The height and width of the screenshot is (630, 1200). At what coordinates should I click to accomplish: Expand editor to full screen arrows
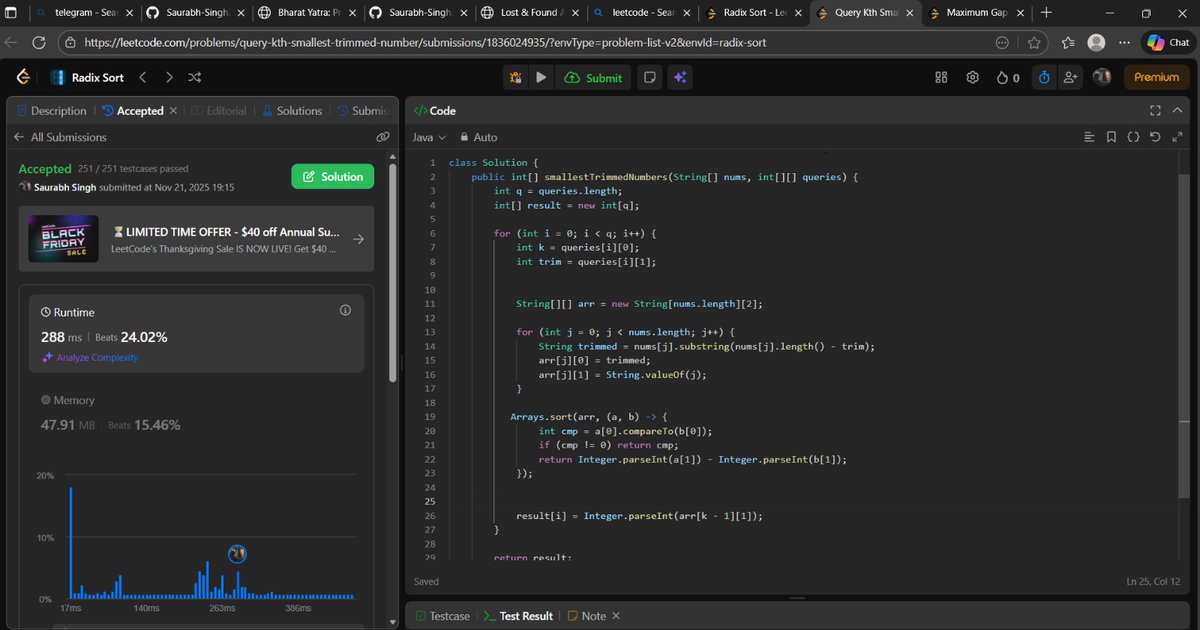(1177, 137)
